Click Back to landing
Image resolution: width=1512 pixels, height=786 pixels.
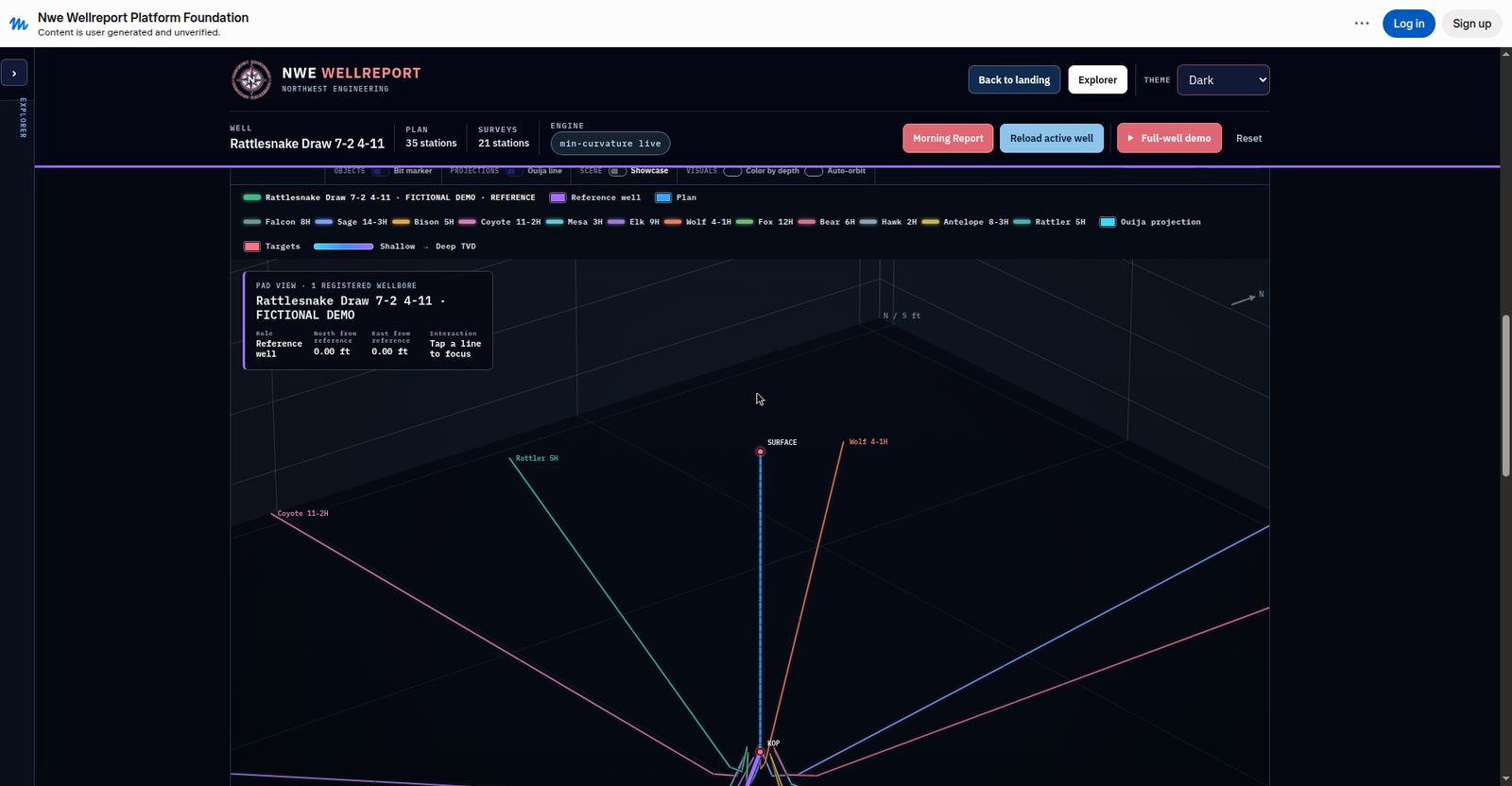tap(1014, 80)
